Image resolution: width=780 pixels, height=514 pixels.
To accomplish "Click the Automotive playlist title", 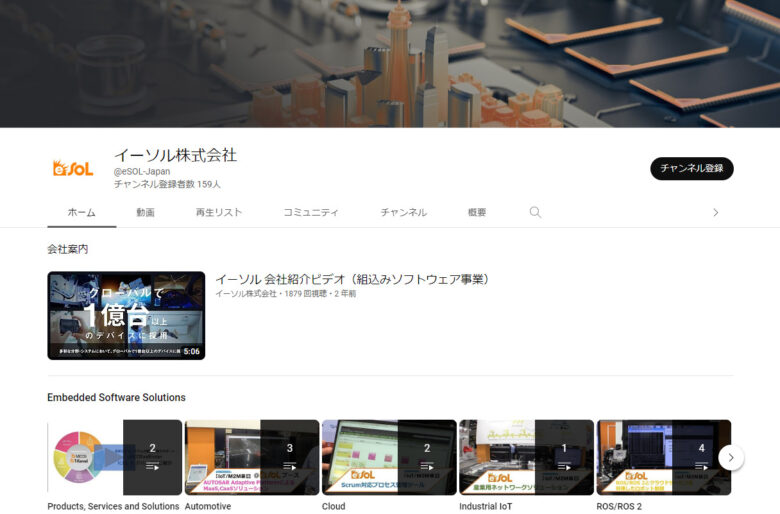I will [208, 506].
